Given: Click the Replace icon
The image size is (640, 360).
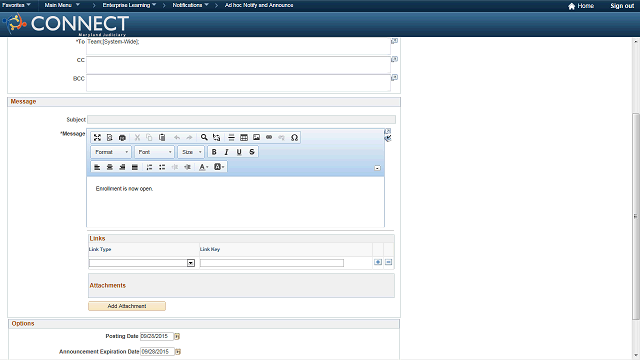Looking at the screenshot, I should [216, 138].
